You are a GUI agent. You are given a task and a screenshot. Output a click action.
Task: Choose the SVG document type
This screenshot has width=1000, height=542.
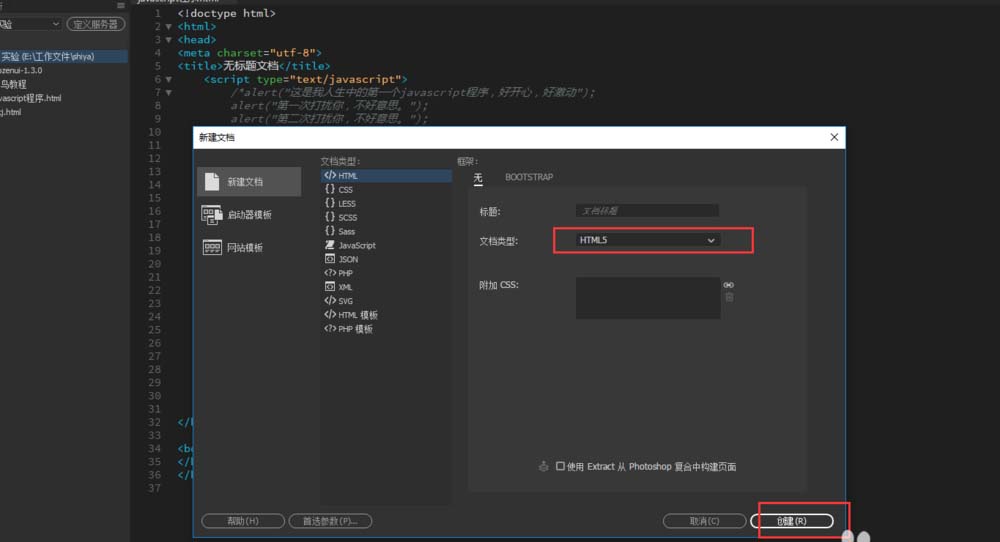coord(345,301)
